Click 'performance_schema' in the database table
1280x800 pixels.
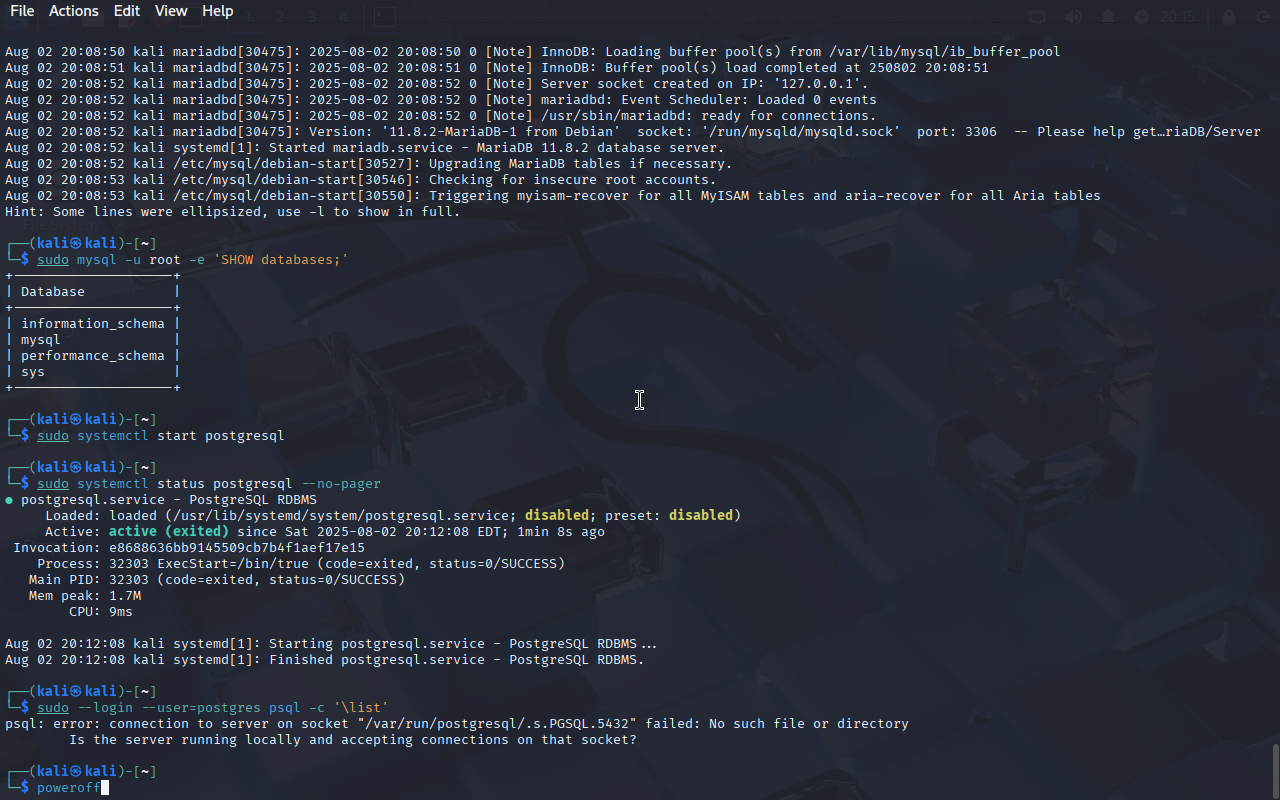(x=93, y=356)
